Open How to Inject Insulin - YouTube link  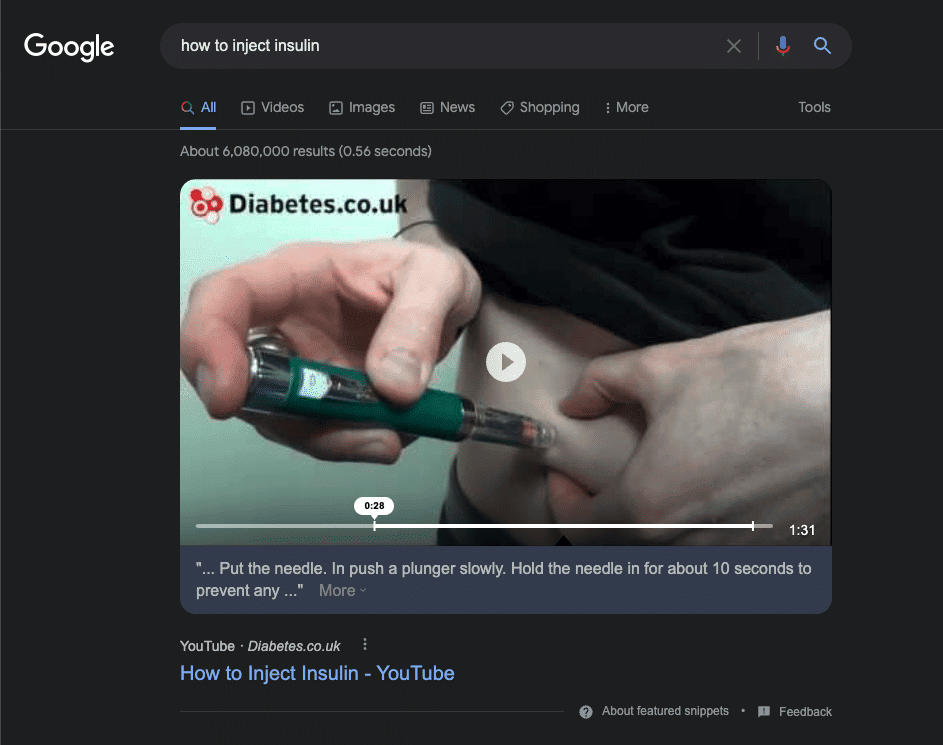(317, 673)
